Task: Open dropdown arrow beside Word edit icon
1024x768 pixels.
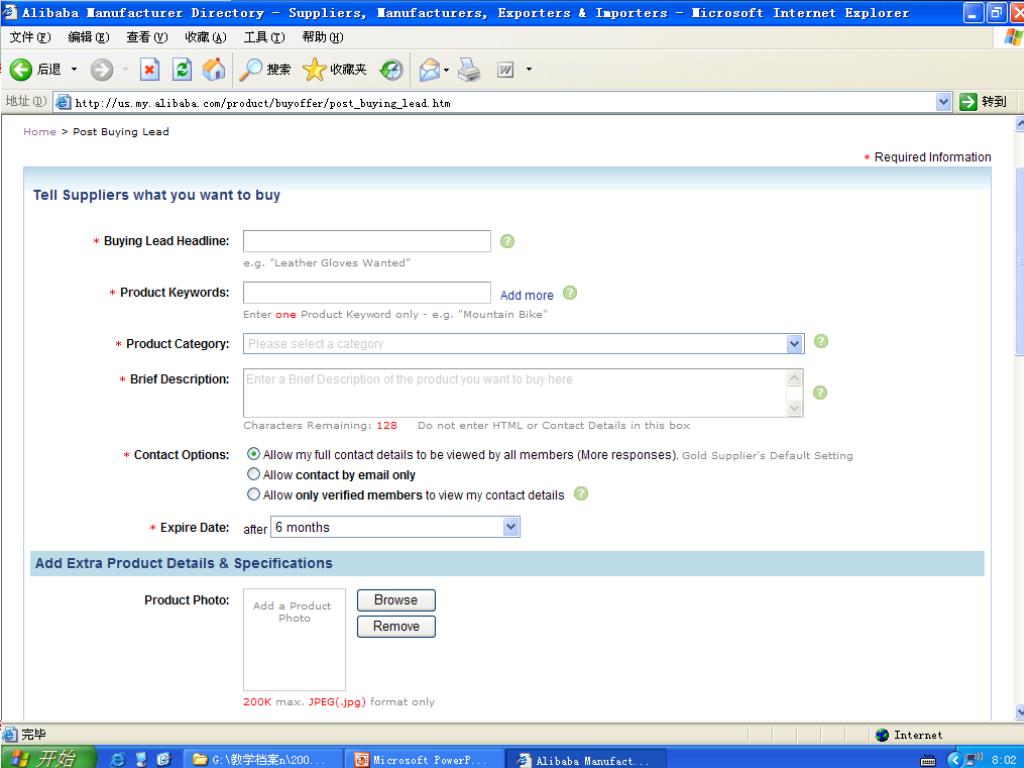Action: click(528, 69)
